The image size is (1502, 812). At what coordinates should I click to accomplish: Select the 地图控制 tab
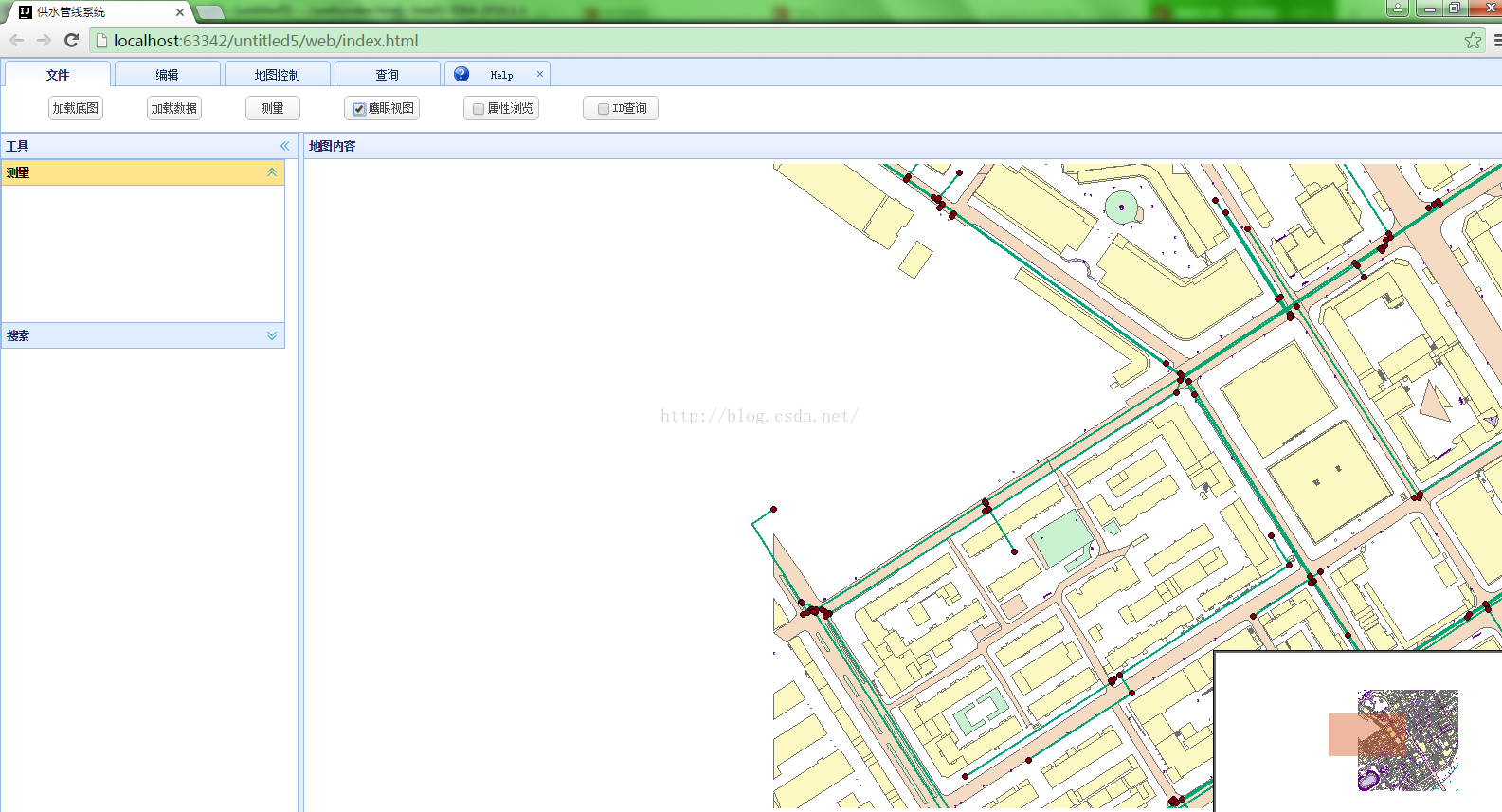point(278,74)
